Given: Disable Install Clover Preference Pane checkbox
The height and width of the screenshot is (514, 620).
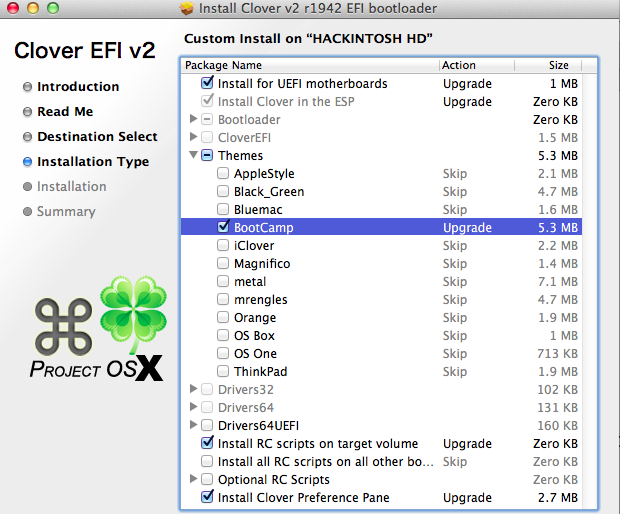Looking at the screenshot, I should 207,498.
